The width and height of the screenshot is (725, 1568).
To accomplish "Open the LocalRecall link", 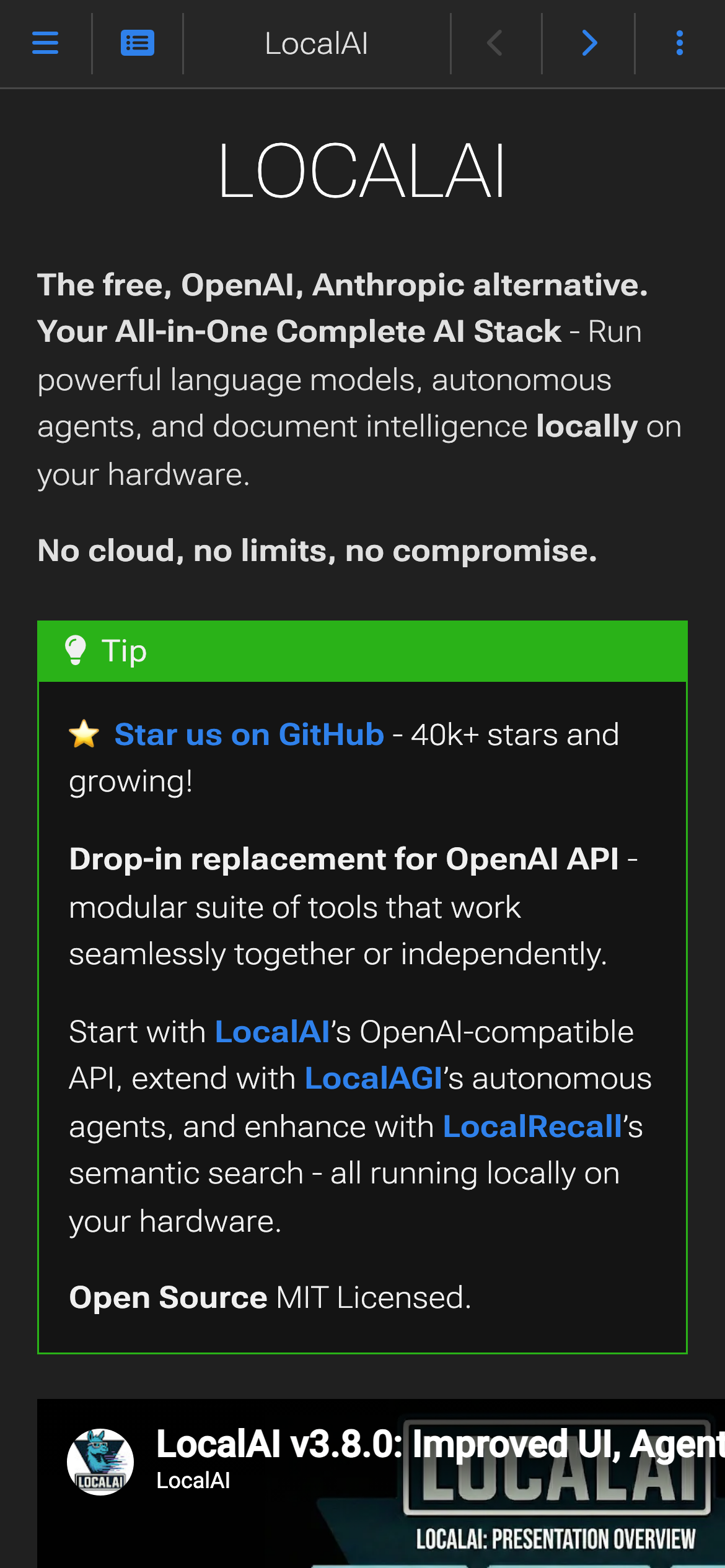I will coord(533,1127).
